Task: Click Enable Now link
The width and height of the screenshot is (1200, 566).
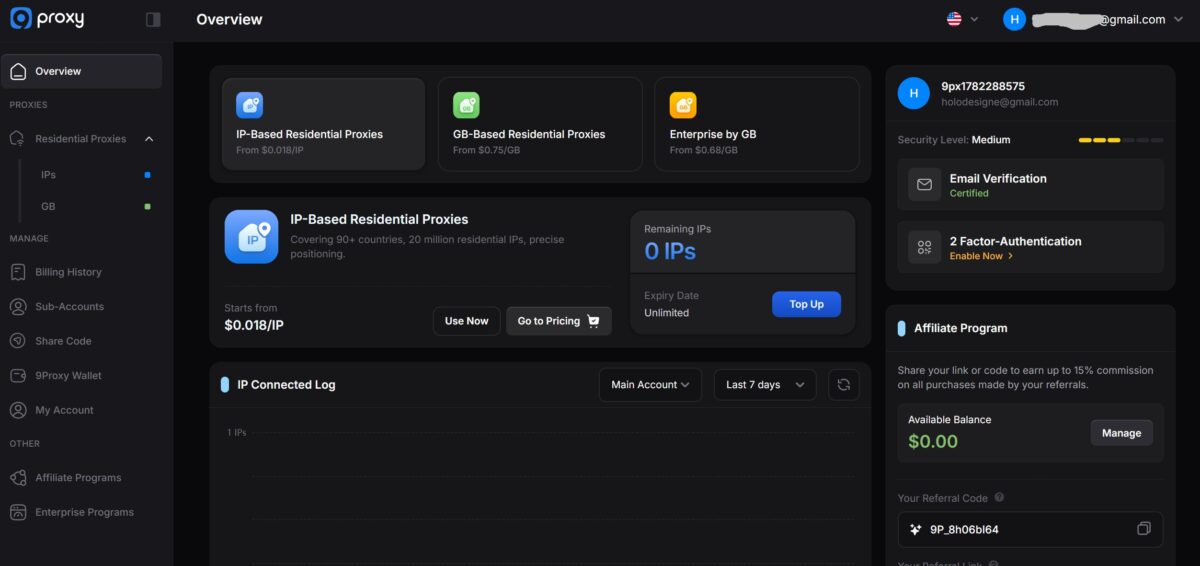Action: pos(981,256)
